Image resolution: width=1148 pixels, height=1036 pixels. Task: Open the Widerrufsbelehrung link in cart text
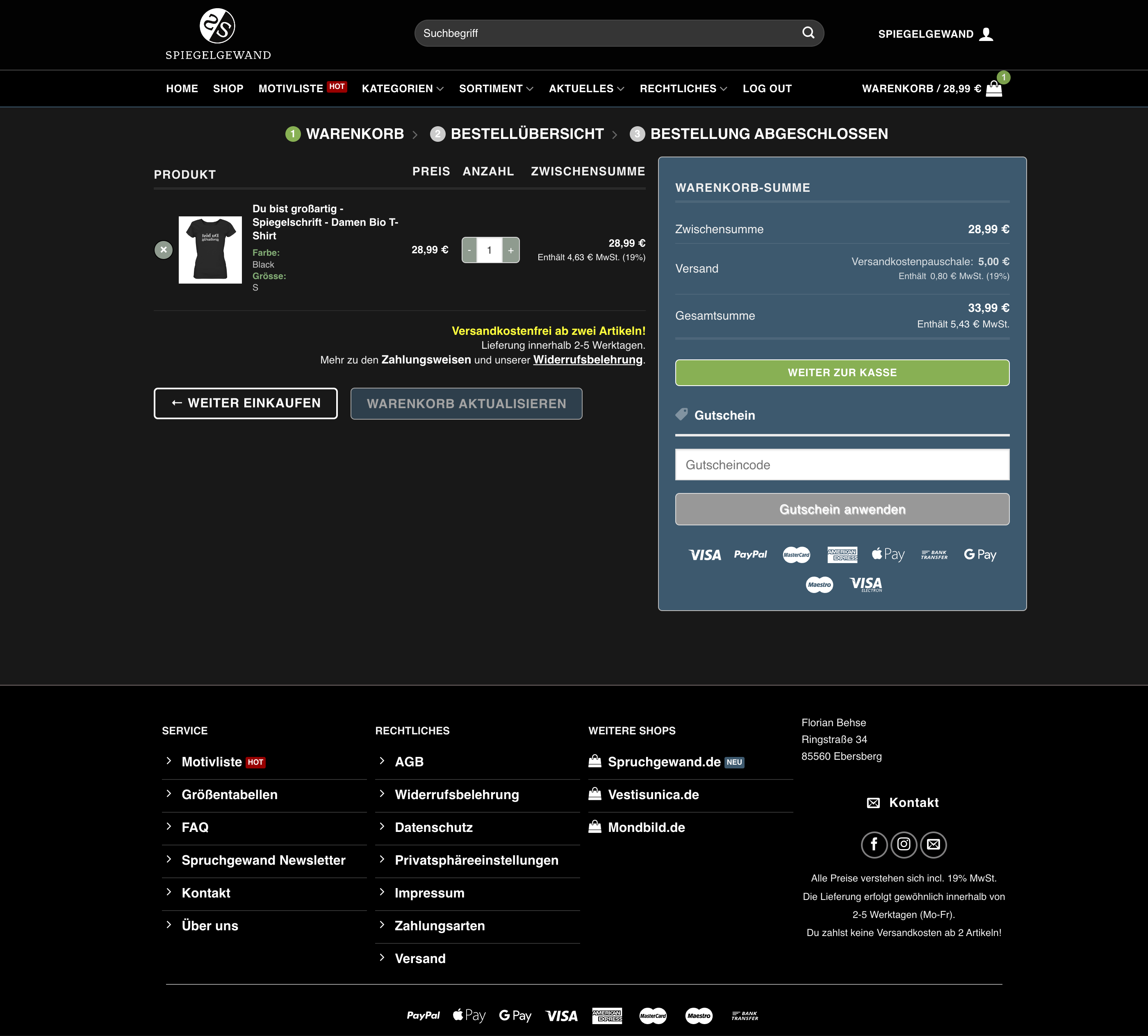(x=587, y=360)
